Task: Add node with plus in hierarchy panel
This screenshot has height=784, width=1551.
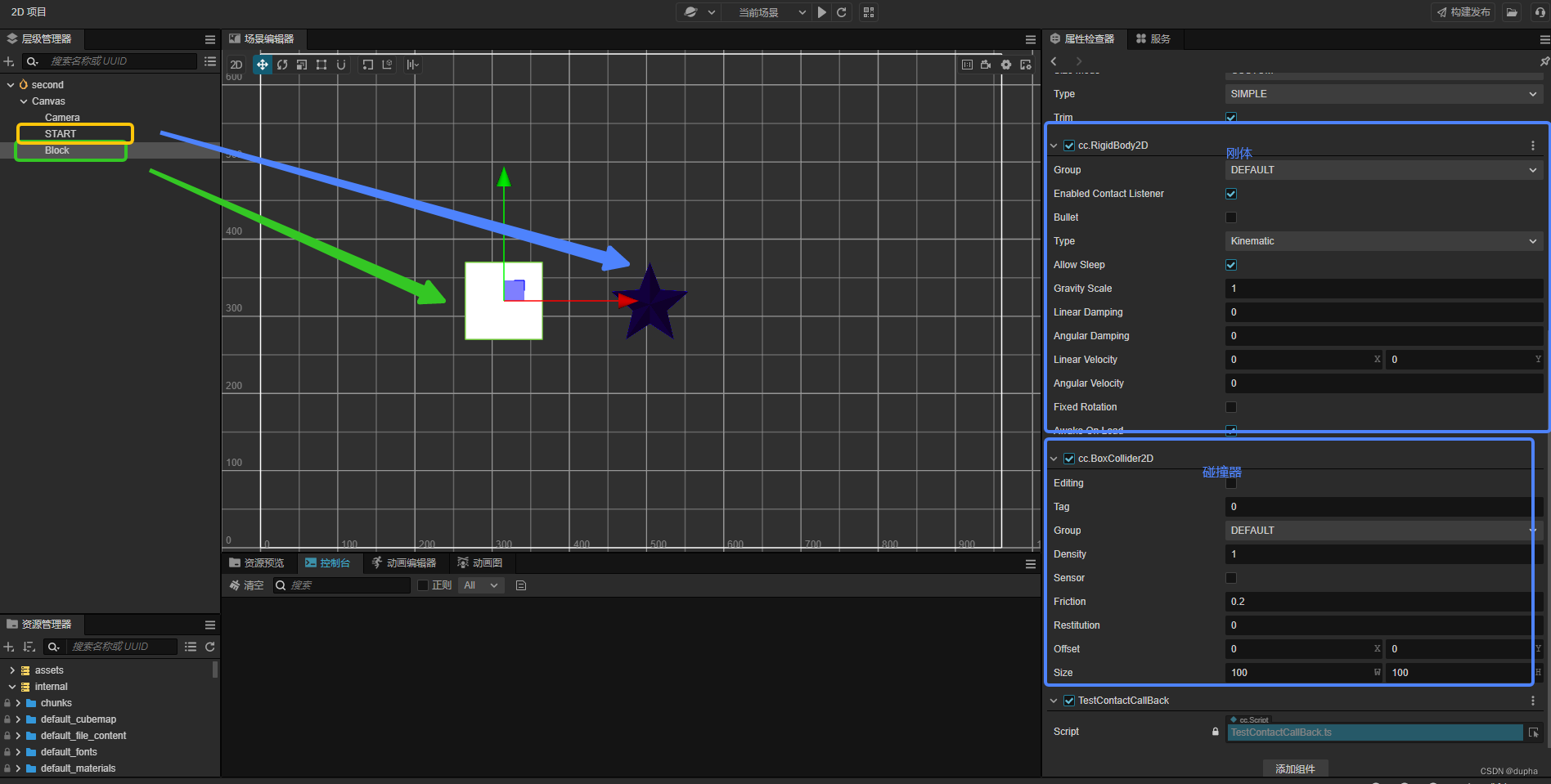Action: click(9, 61)
